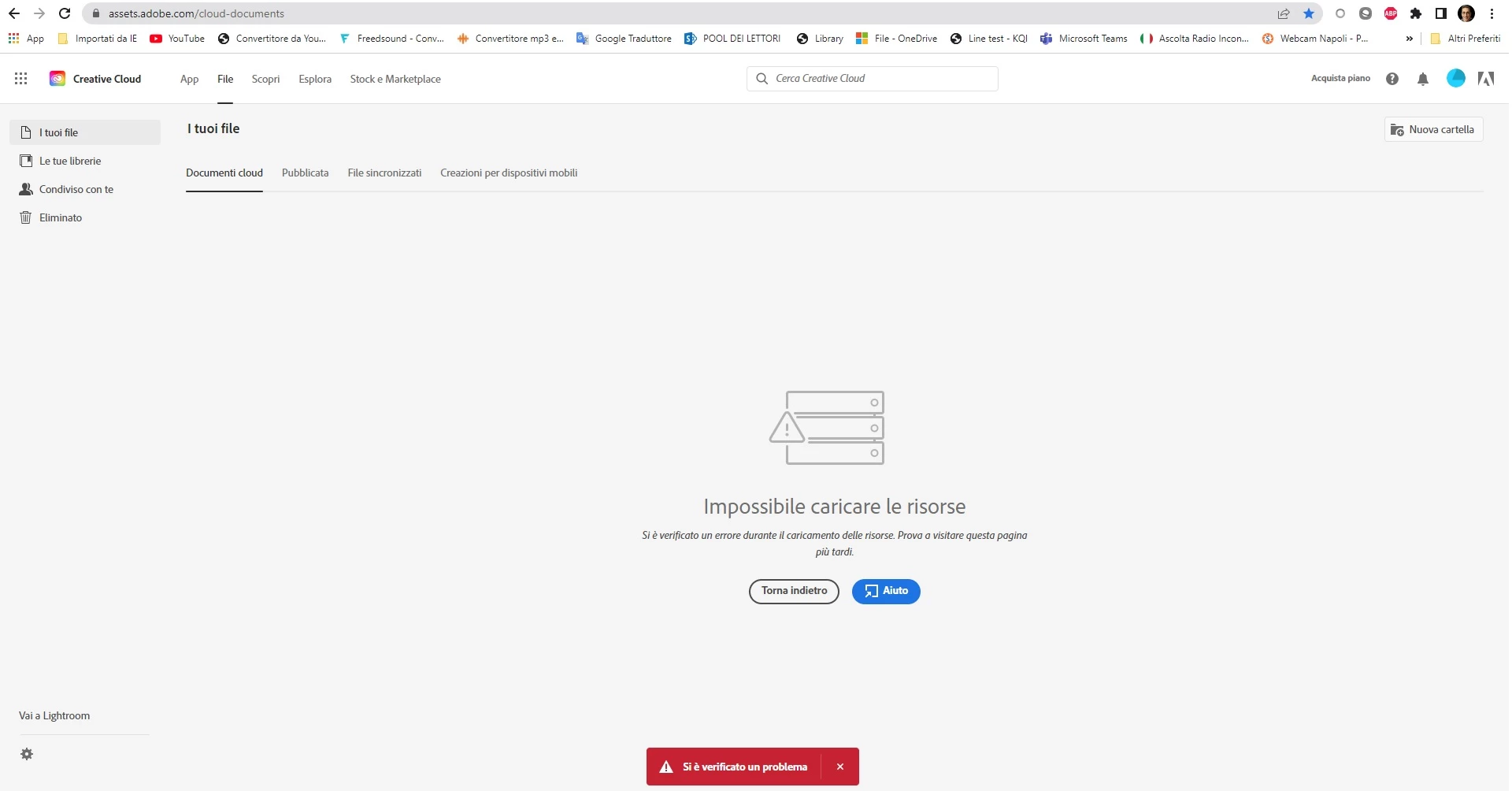The height and width of the screenshot is (791, 1512).
Task: Click the Creative Cloud logo
Action: point(57,79)
